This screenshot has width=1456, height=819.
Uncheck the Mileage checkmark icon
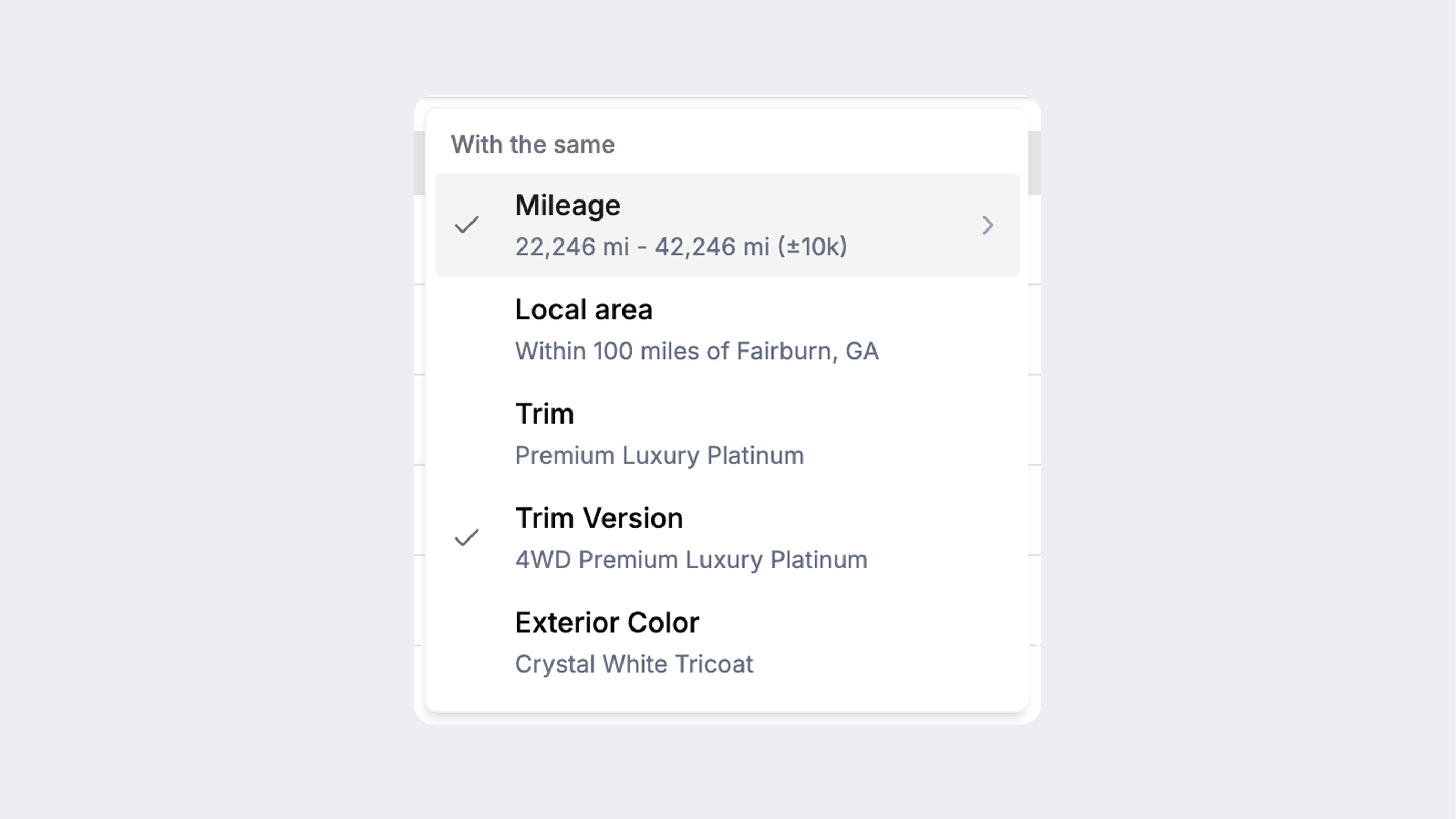467,225
